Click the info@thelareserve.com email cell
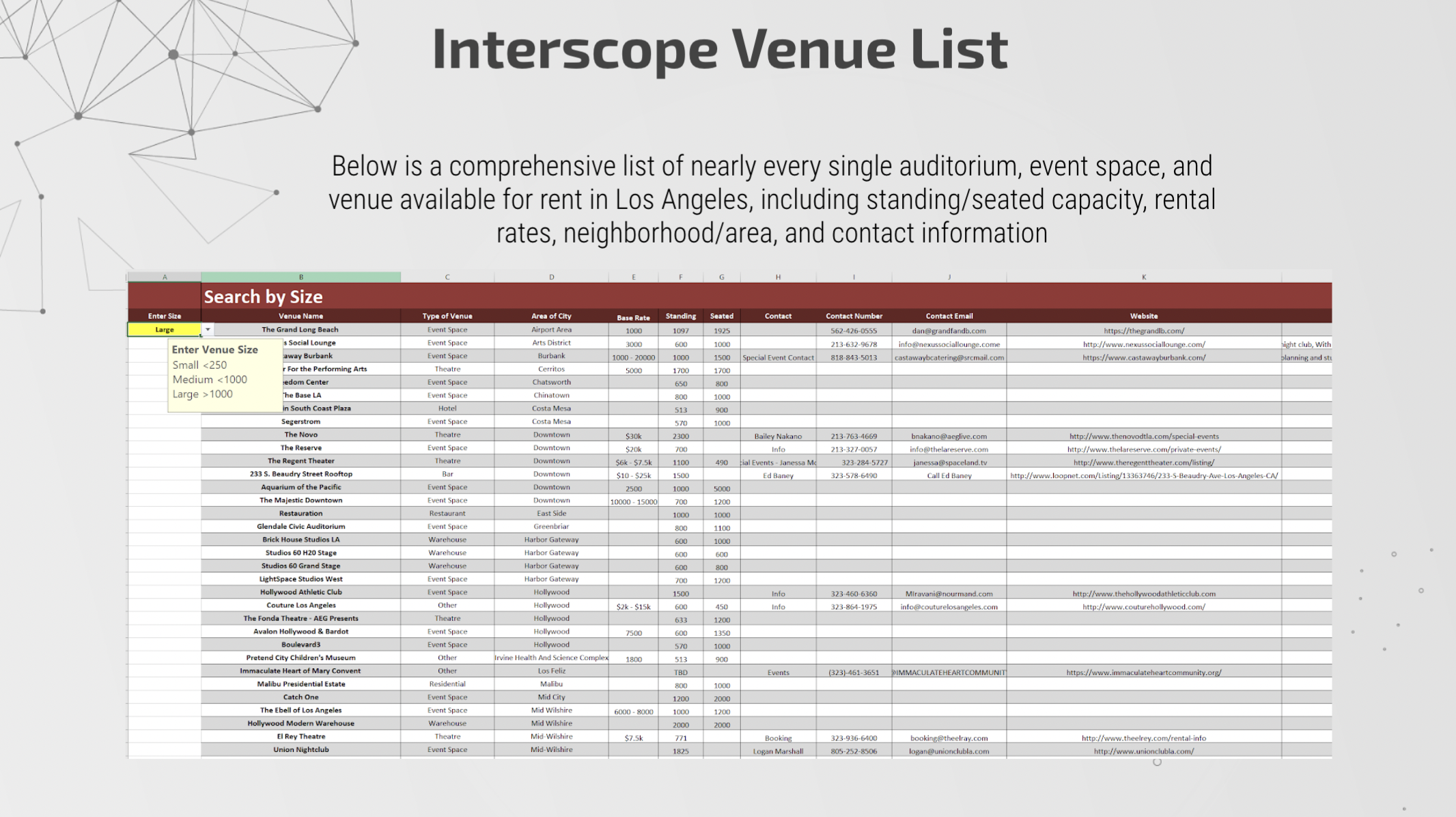This screenshot has height=817, width=1456. click(949, 449)
